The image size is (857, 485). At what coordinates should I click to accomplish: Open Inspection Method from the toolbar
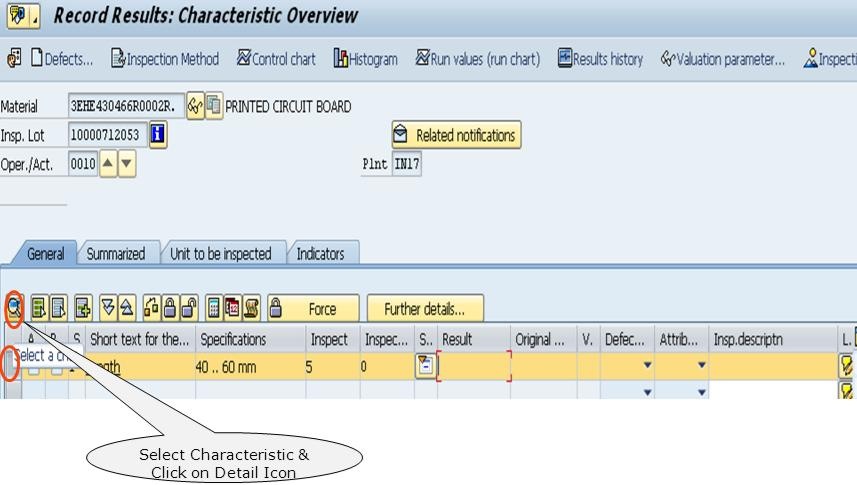(x=165, y=59)
